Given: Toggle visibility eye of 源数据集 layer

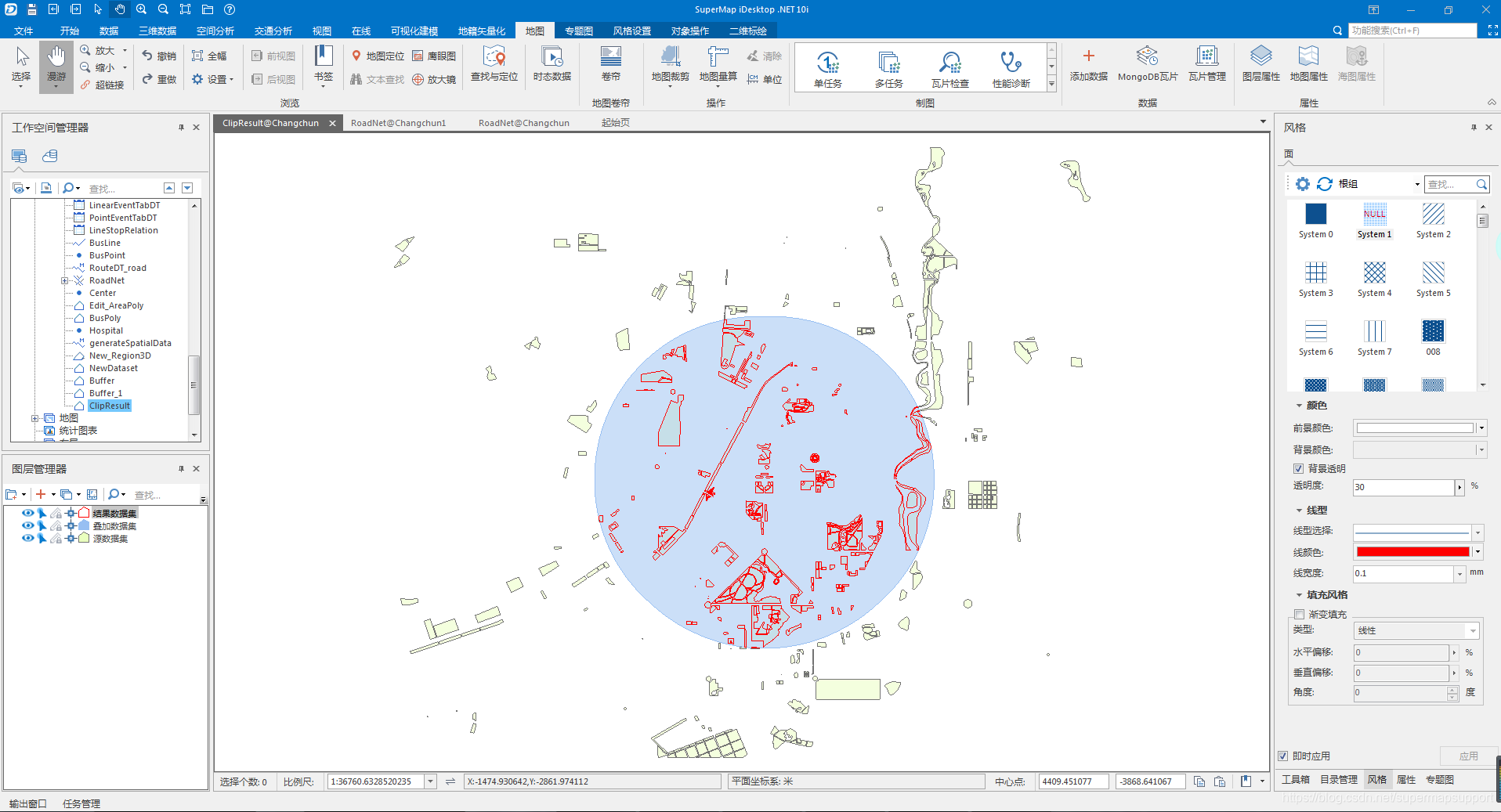Looking at the screenshot, I should point(27,538).
